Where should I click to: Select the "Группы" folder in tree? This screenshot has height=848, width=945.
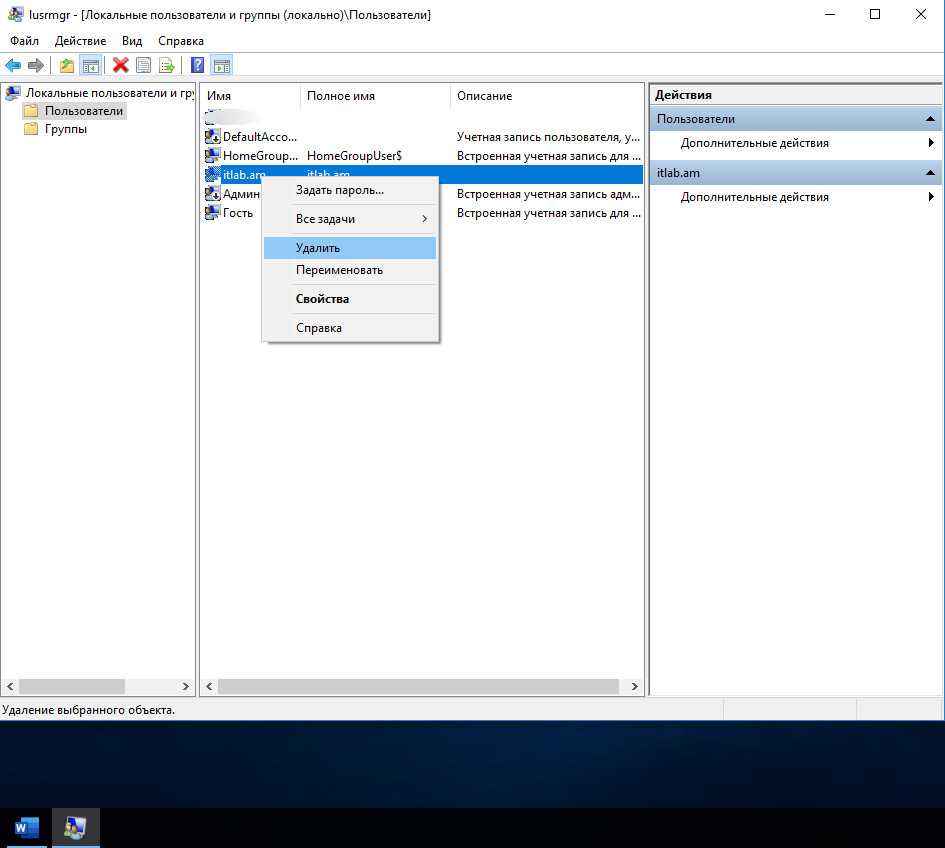65,129
